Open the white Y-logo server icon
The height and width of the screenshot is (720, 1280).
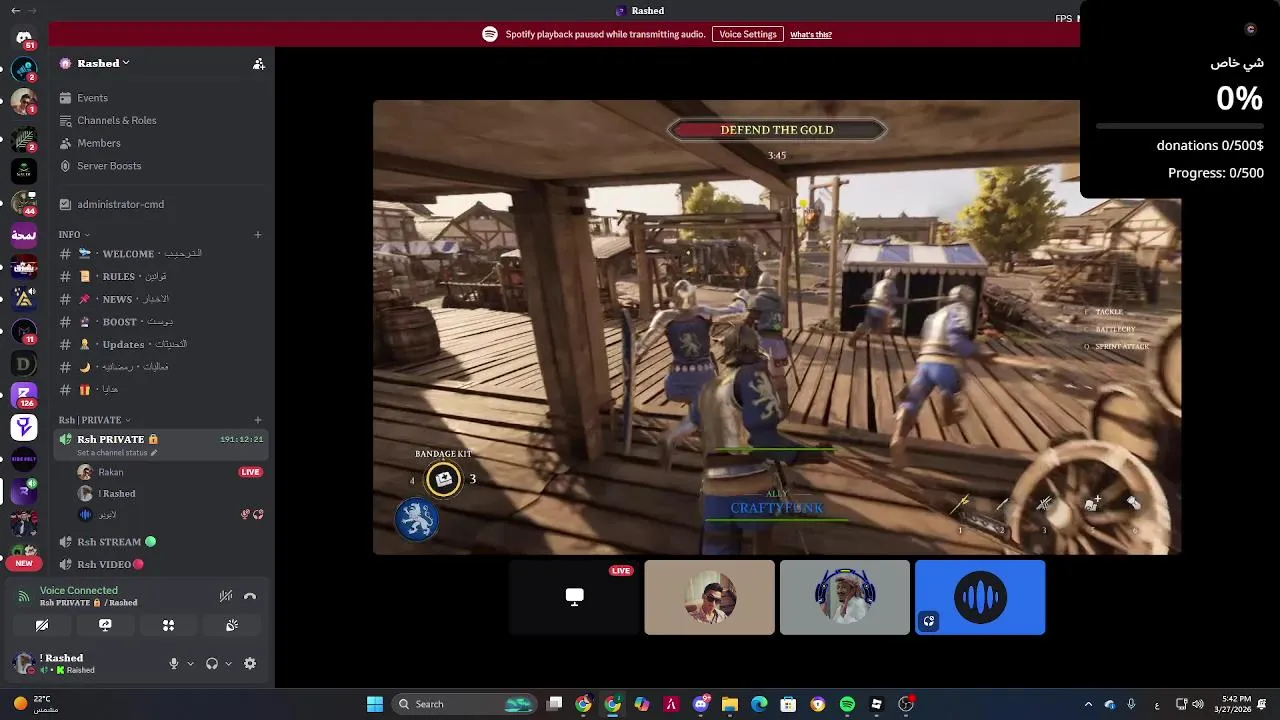point(24,428)
